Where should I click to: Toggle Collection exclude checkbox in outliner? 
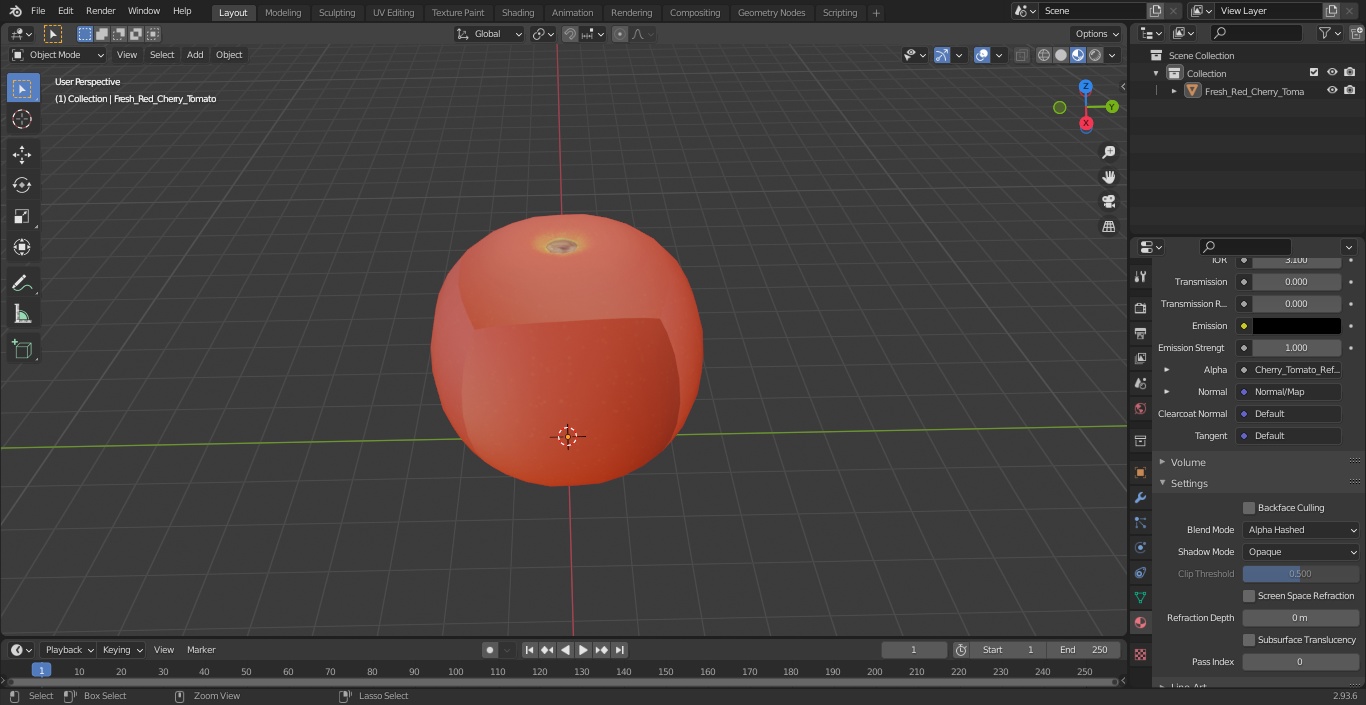click(1314, 73)
